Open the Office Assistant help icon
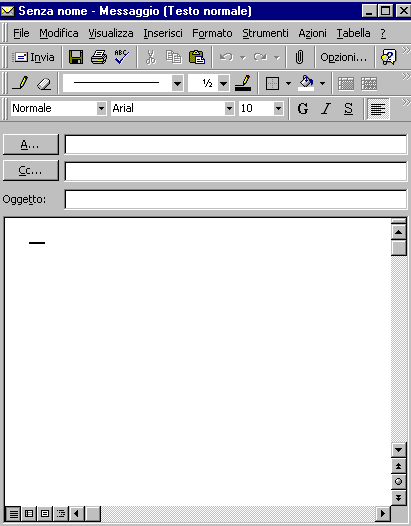This screenshot has width=411, height=526. pyautogui.click(x=388, y=57)
